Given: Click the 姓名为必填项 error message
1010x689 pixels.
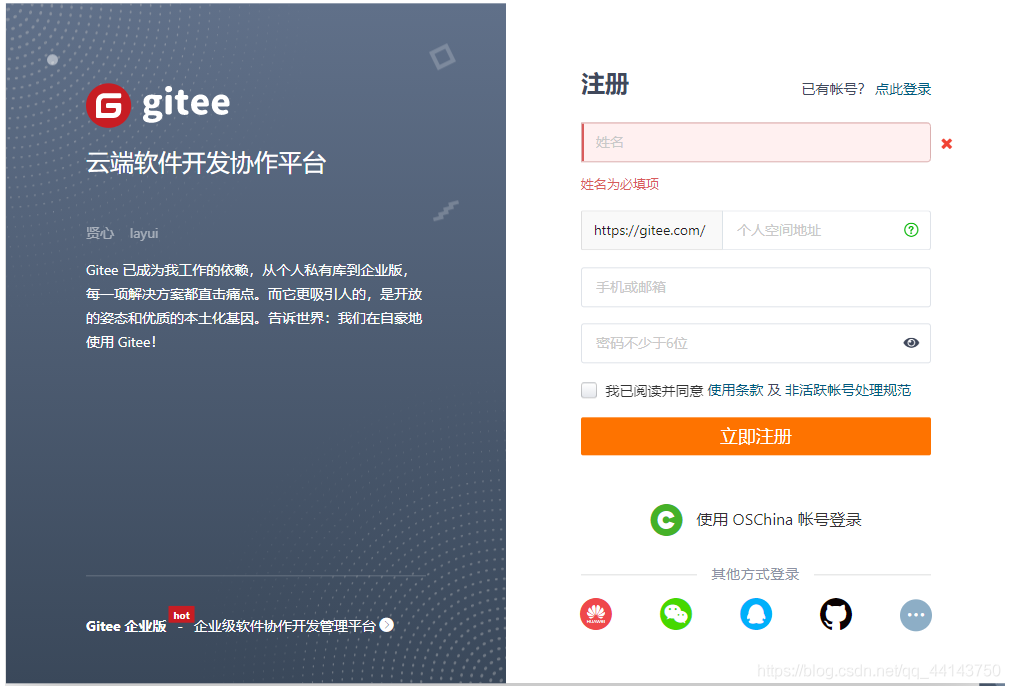Looking at the screenshot, I should tap(620, 184).
